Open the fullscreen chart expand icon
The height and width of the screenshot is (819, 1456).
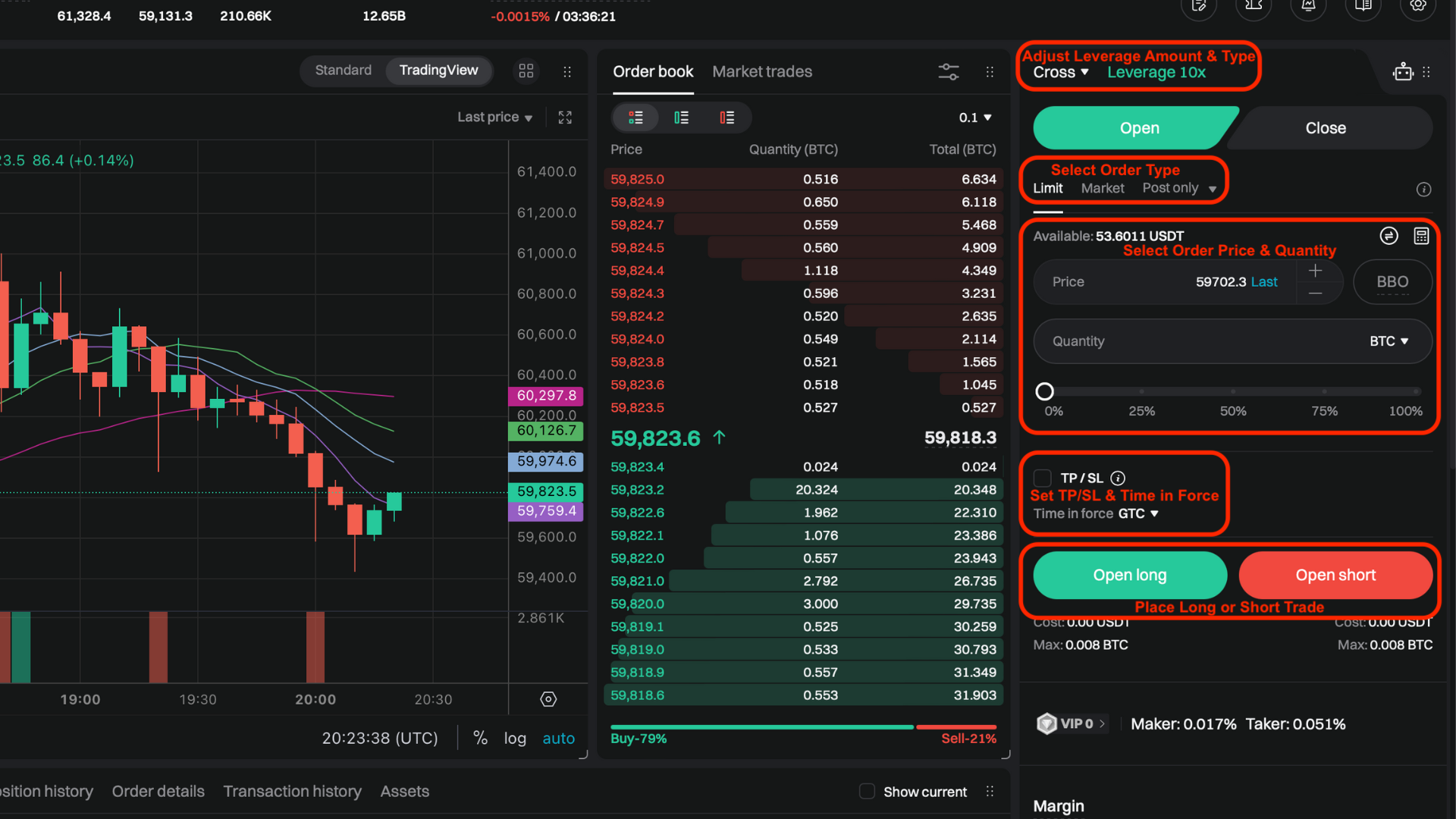(x=564, y=118)
